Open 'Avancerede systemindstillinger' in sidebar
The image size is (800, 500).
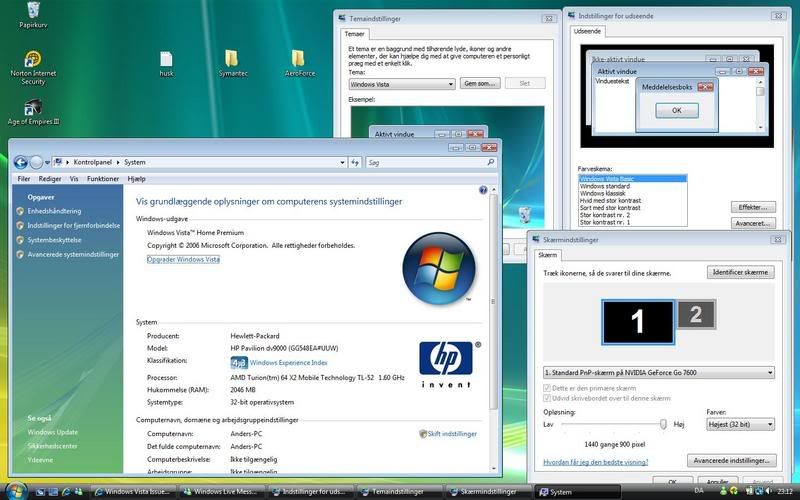[73, 255]
